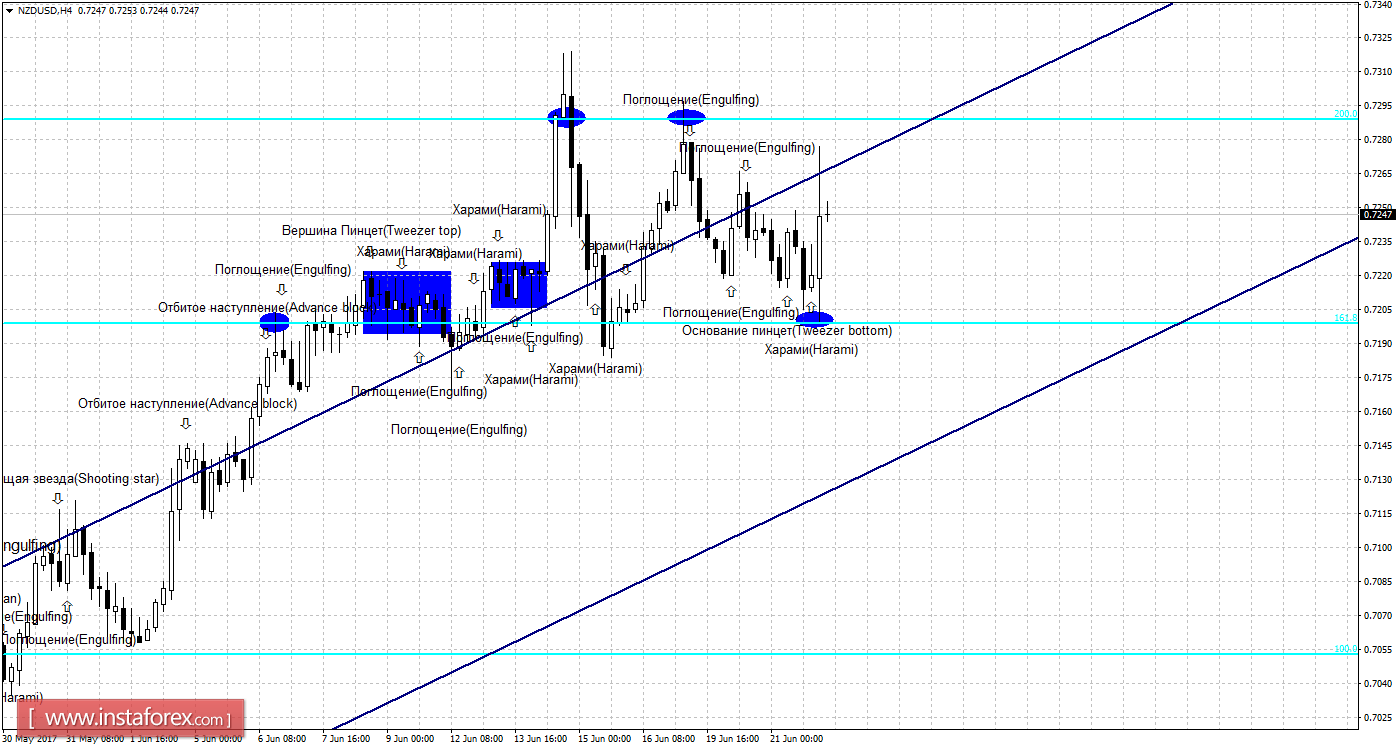
Task: Click the 0.7040 price axis label
Action: [1377, 684]
